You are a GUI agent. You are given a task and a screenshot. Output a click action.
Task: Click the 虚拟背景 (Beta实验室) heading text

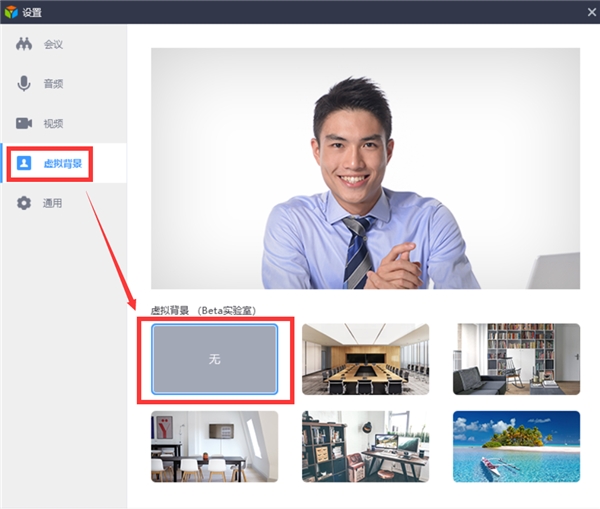tap(203, 310)
